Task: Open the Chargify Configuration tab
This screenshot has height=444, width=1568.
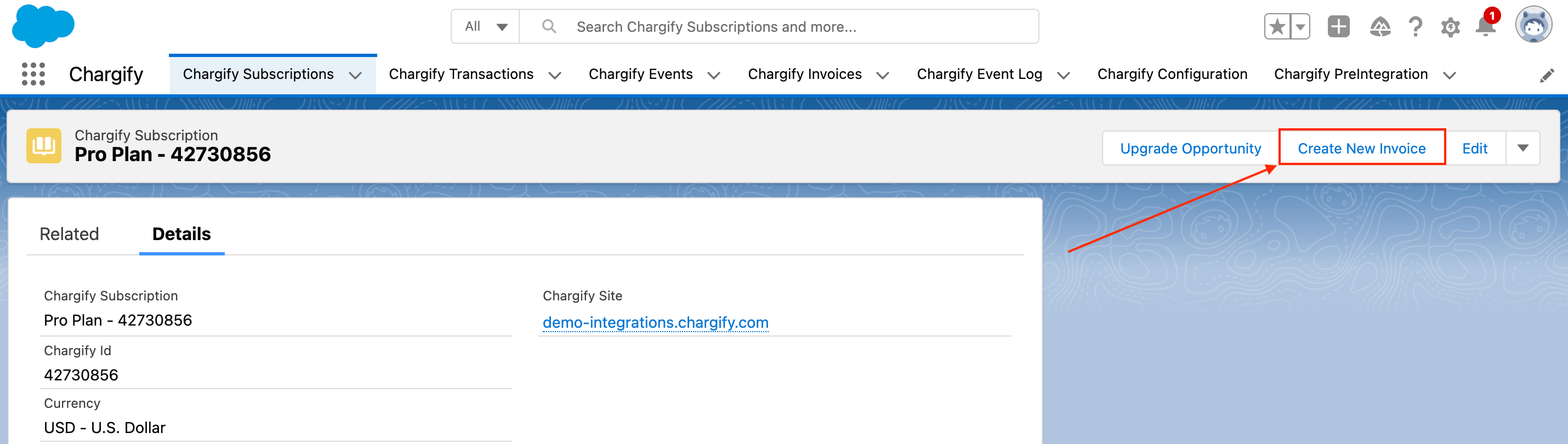Action: click(x=1172, y=74)
